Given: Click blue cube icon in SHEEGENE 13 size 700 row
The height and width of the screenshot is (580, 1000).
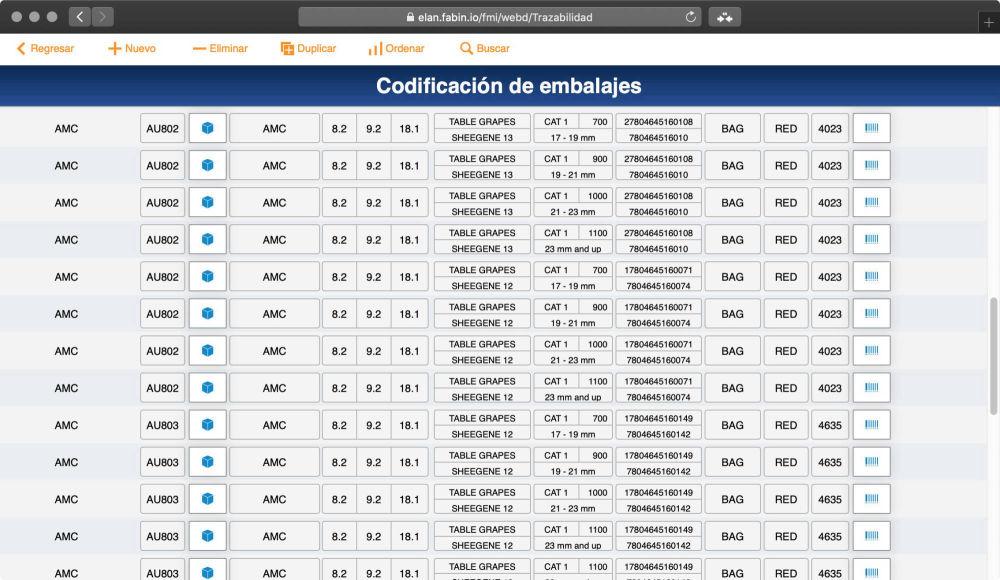Looking at the screenshot, I should [x=208, y=129].
